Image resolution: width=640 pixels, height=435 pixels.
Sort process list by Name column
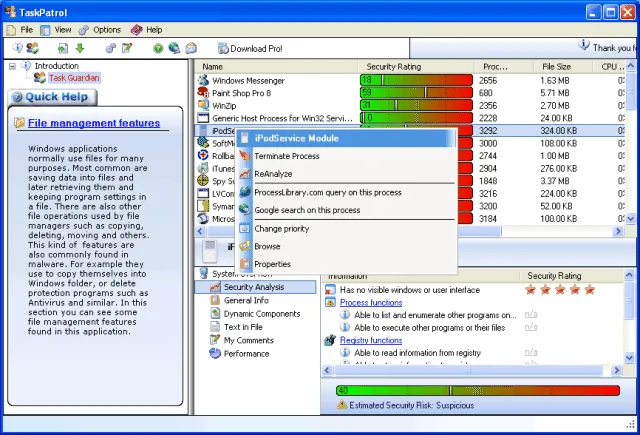276,67
